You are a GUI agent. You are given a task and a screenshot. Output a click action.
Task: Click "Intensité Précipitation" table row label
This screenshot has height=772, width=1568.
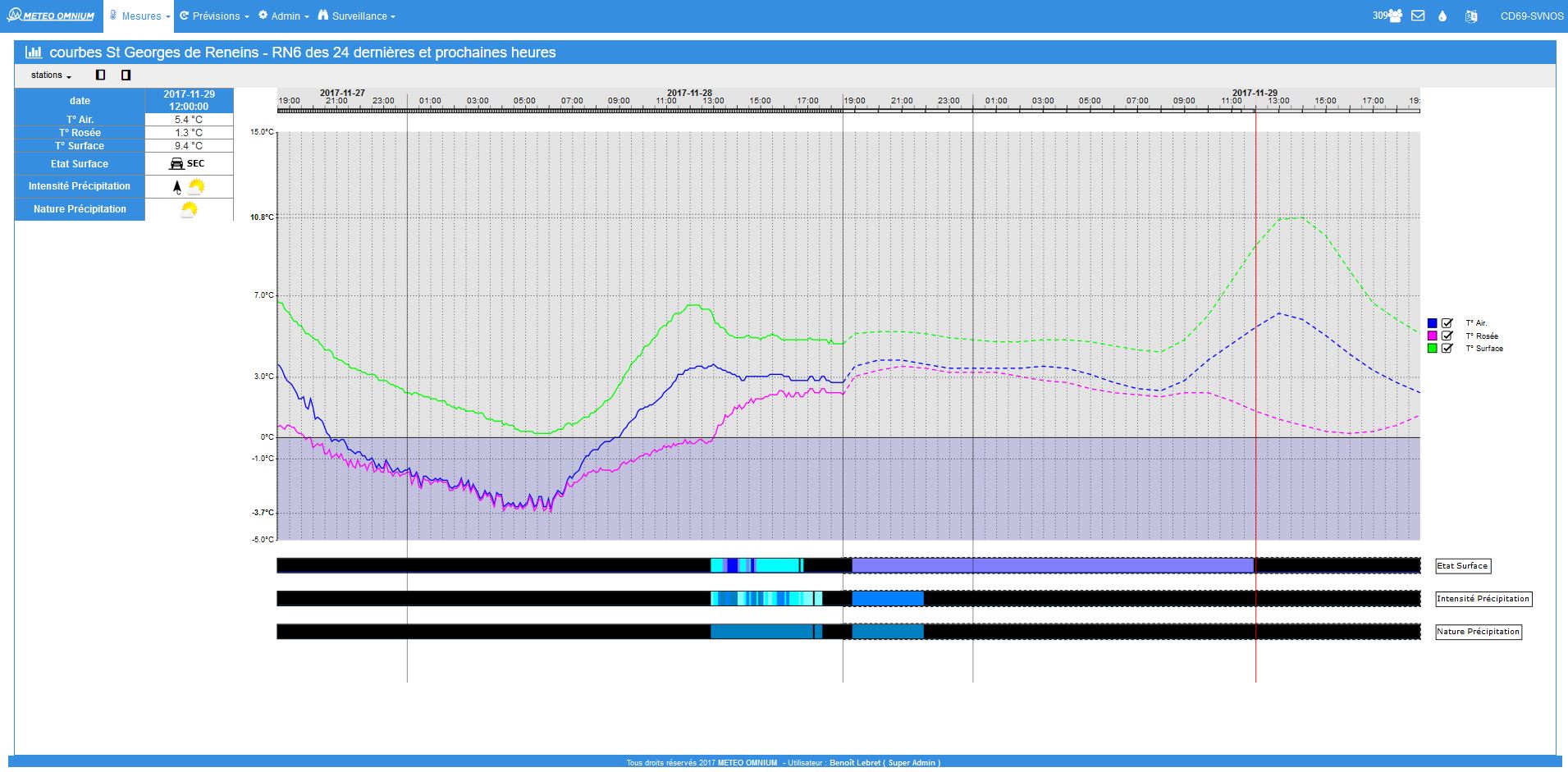pos(80,186)
